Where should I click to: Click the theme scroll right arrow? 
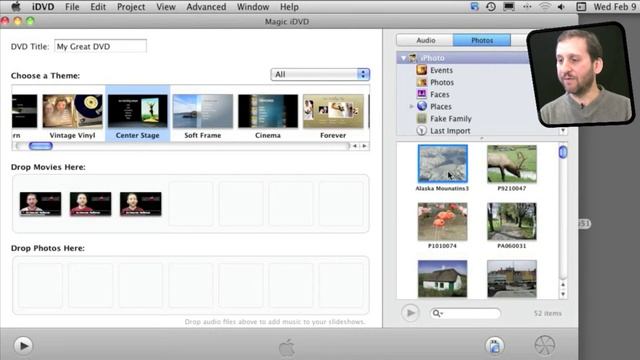(x=364, y=146)
